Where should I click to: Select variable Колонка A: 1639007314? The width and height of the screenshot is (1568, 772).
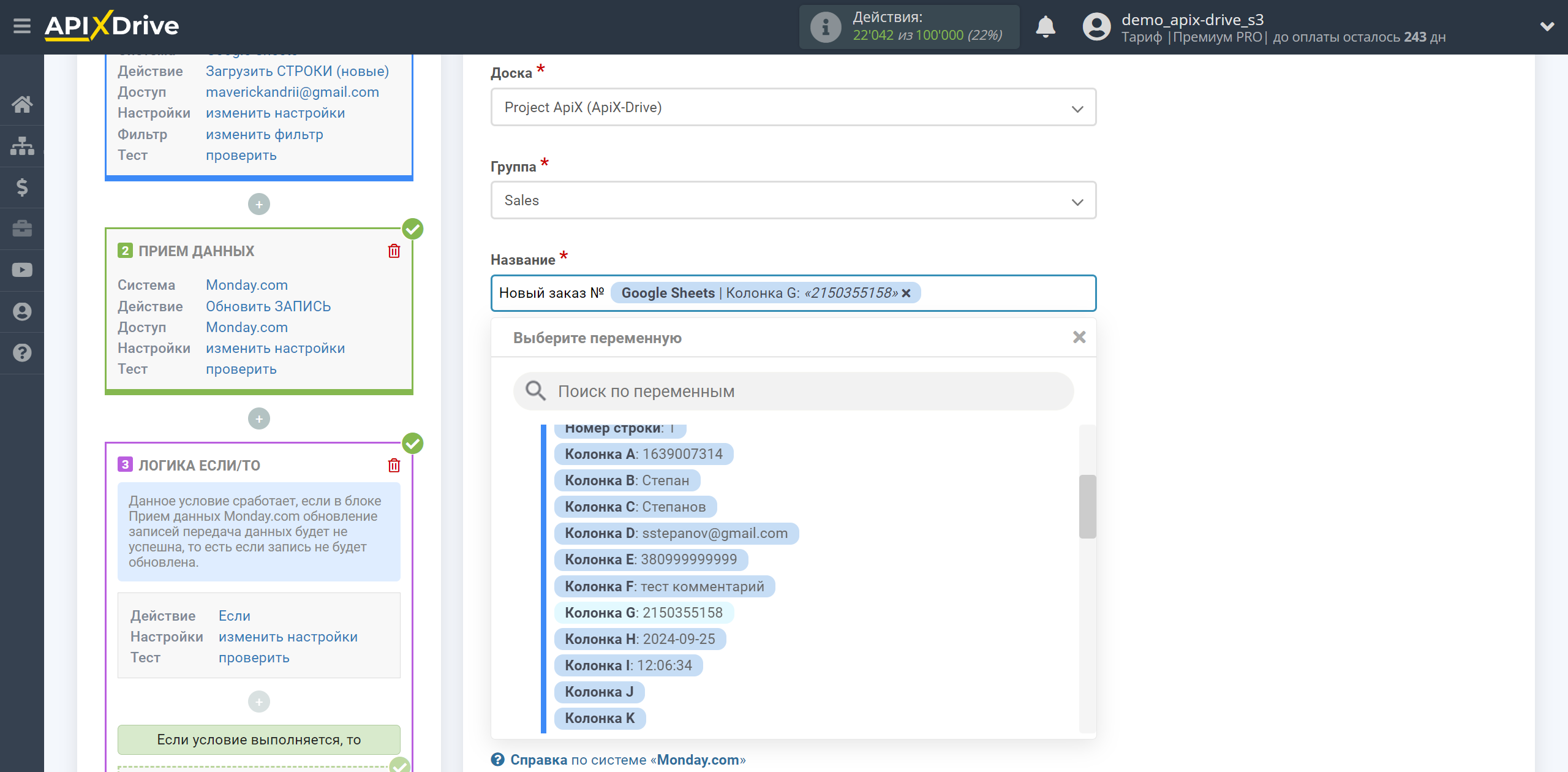coord(643,454)
